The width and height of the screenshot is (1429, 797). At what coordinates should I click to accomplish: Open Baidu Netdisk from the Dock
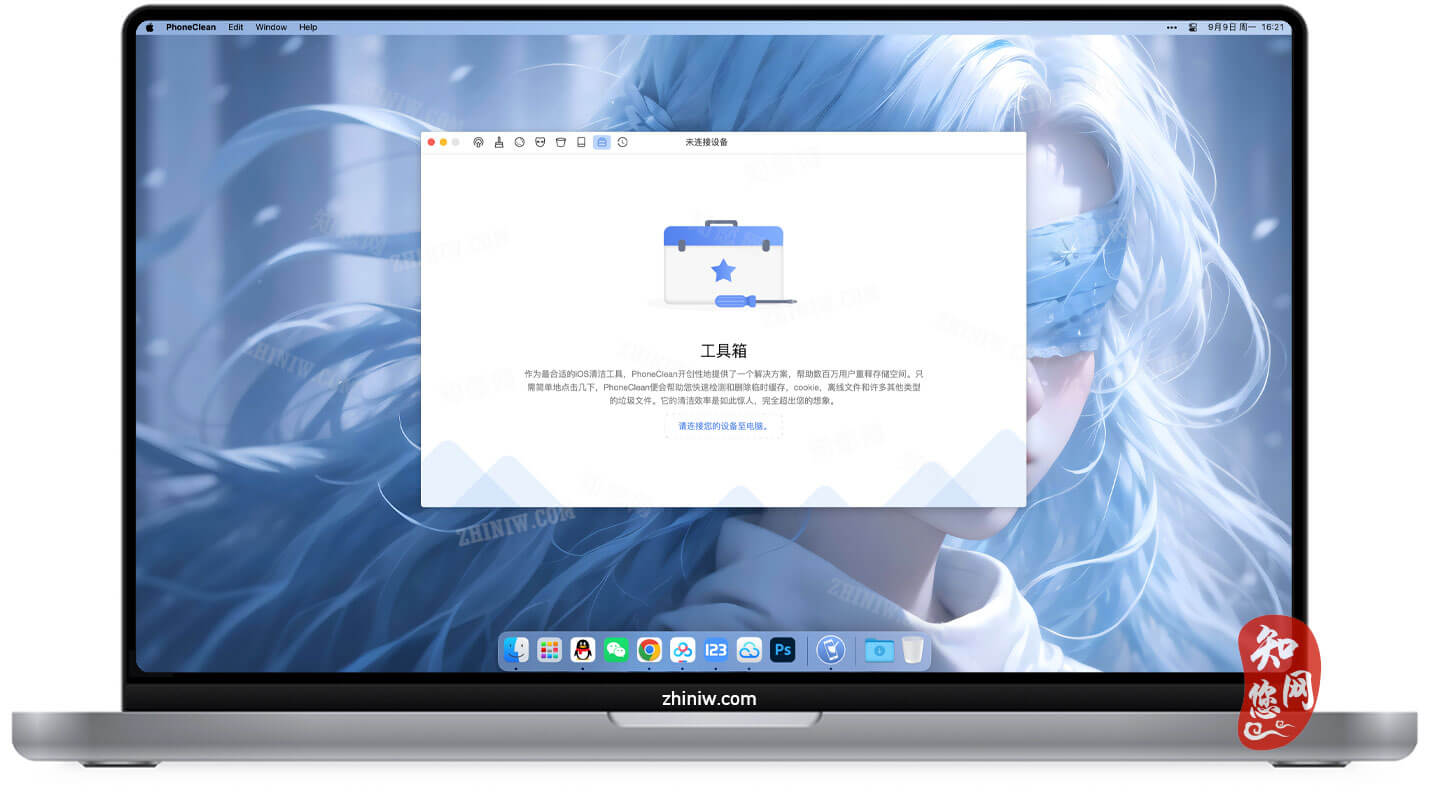pos(682,650)
